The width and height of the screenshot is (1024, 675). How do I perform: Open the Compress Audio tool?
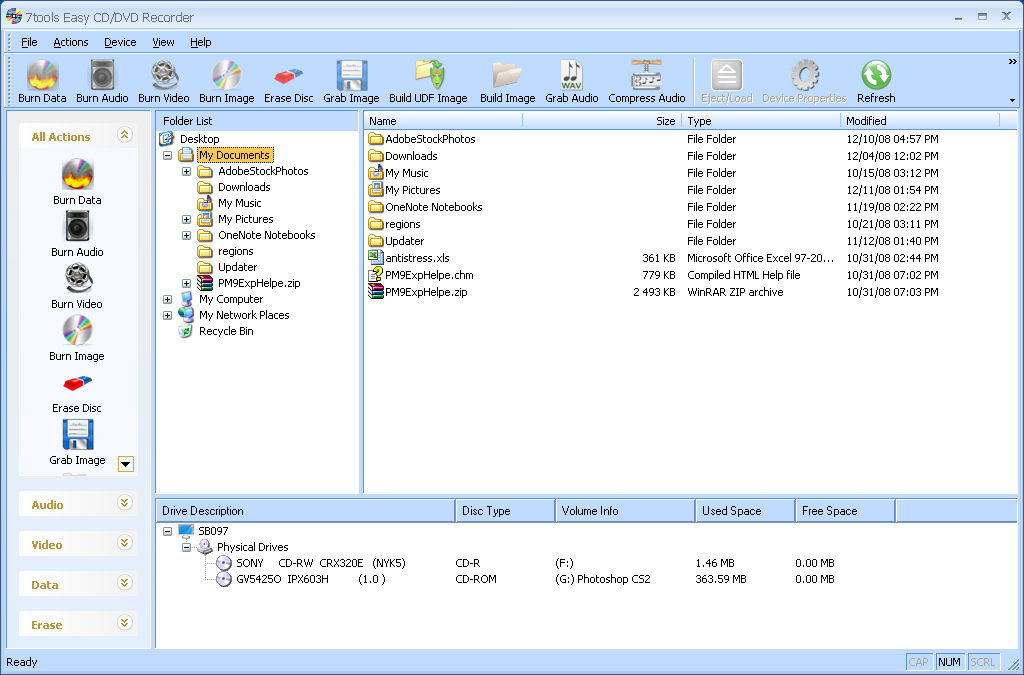(x=646, y=81)
